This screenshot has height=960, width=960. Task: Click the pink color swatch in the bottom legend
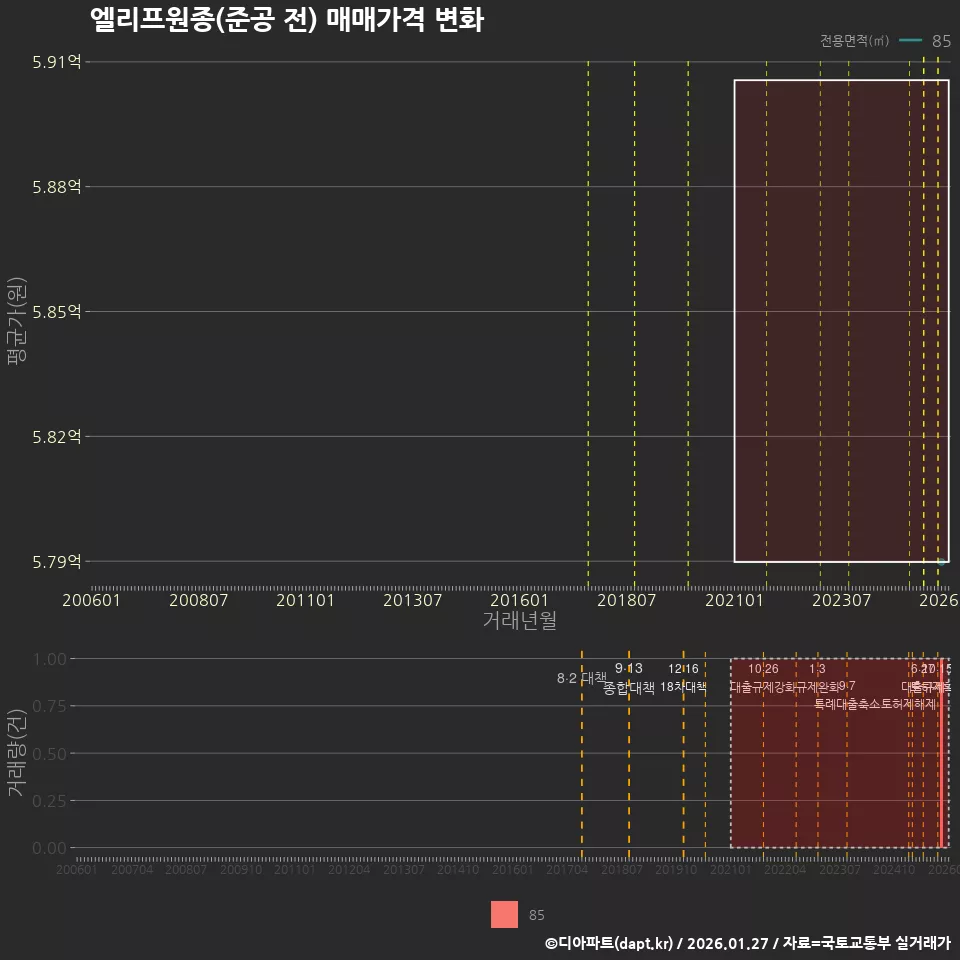coord(505,914)
